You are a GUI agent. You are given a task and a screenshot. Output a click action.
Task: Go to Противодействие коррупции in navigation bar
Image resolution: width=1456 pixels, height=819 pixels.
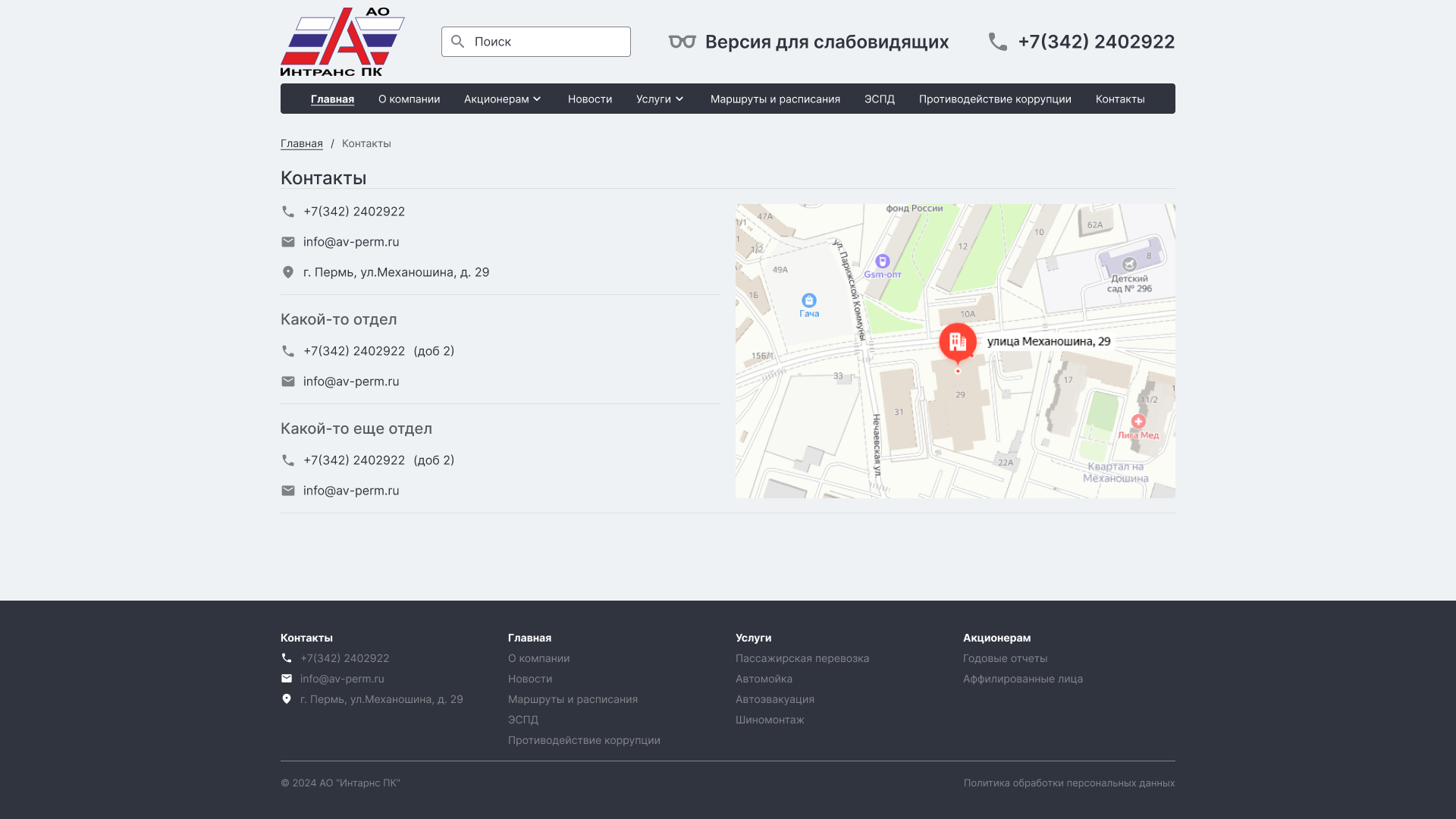995,99
